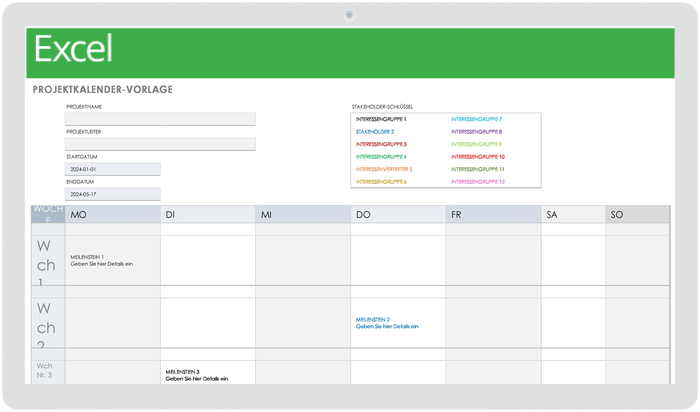700x412 pixels.
Task: Click the ENDDATUM label
Action: click(81, 182)
